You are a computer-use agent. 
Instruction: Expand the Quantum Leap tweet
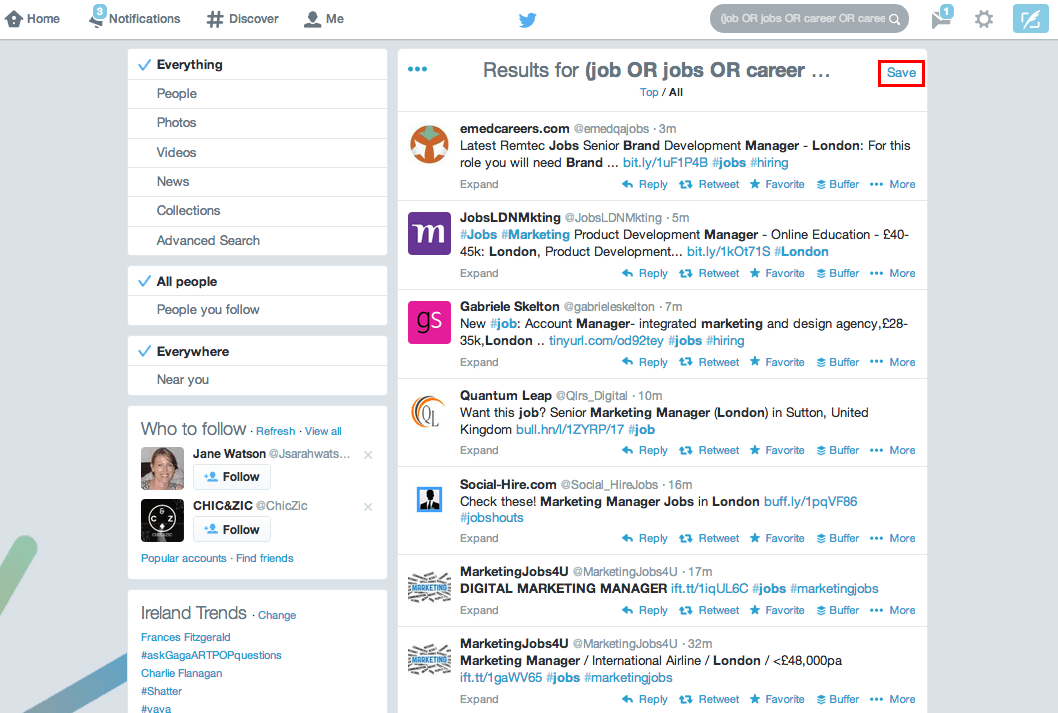479,450
